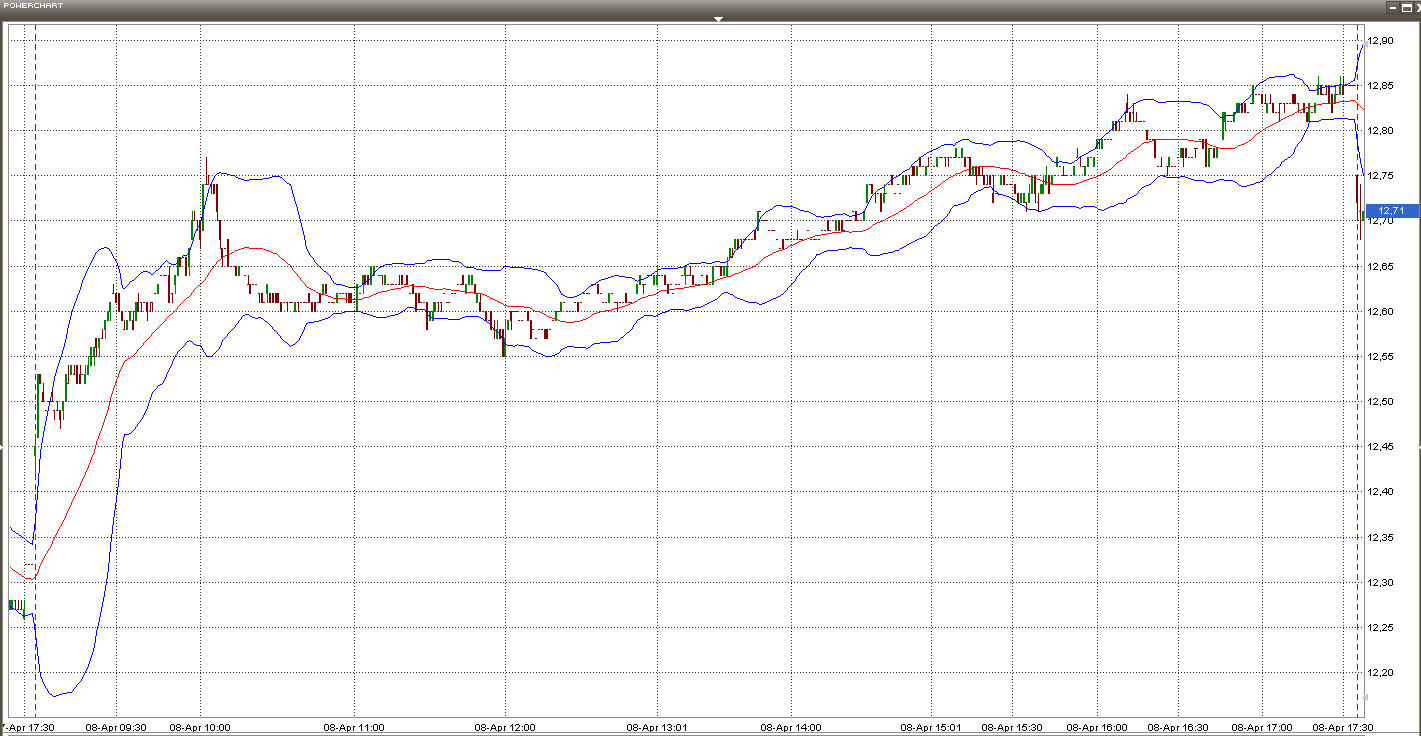Viewport: 1421px width, 736px height.
Task: Click the 12,30 price axis label
Action: [1382, 583]
